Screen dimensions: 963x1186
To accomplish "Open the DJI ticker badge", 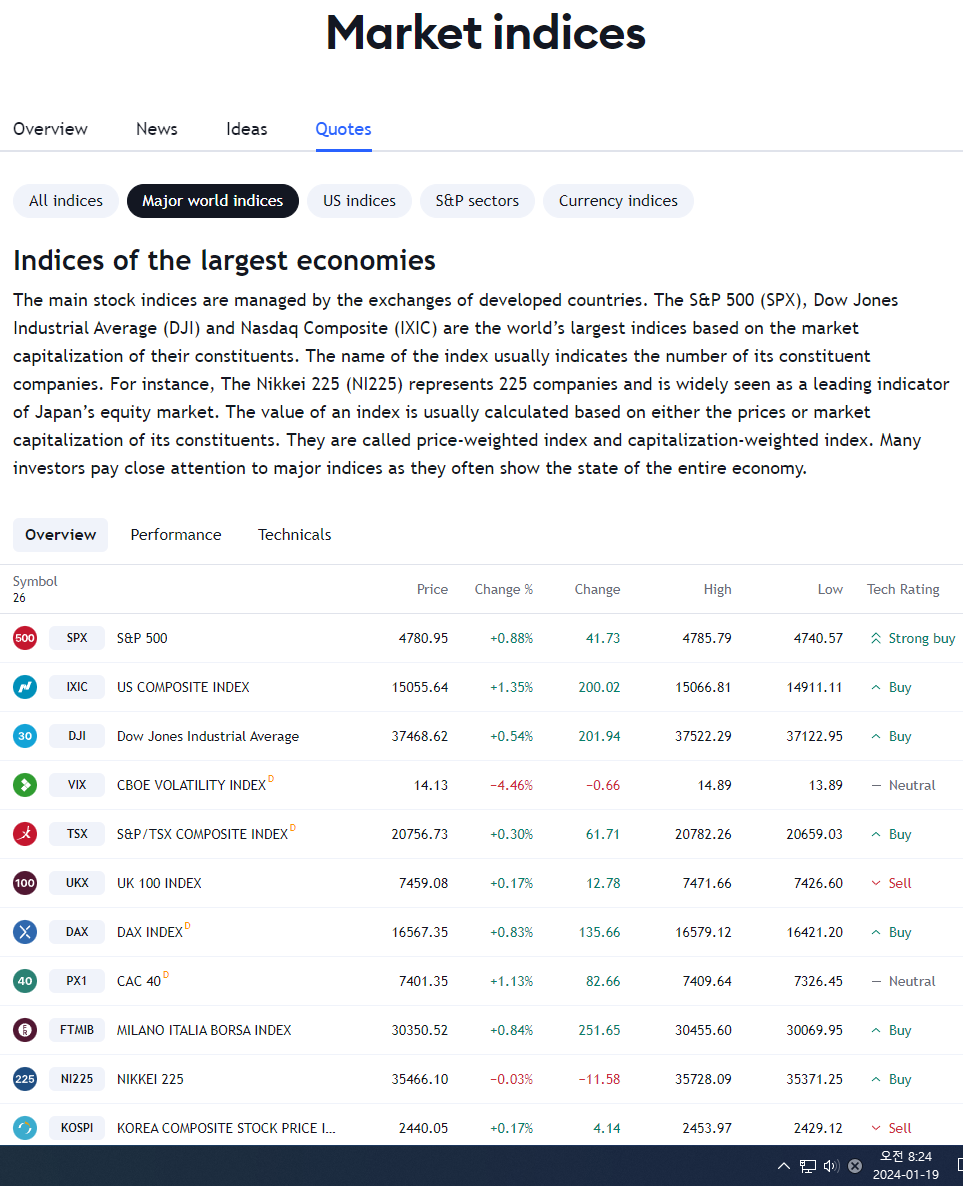I will 77,736.
